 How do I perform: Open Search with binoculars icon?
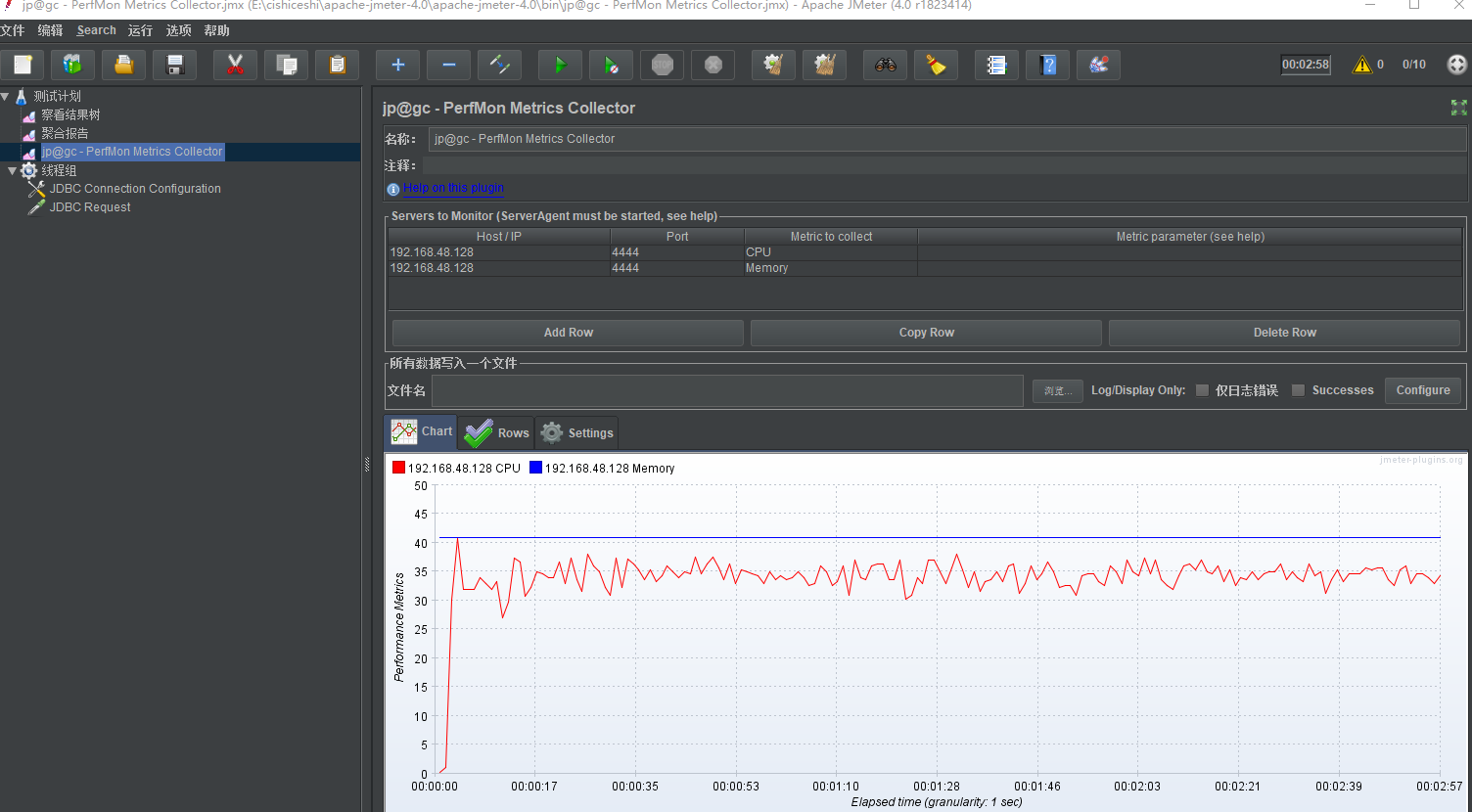[886, 65]
